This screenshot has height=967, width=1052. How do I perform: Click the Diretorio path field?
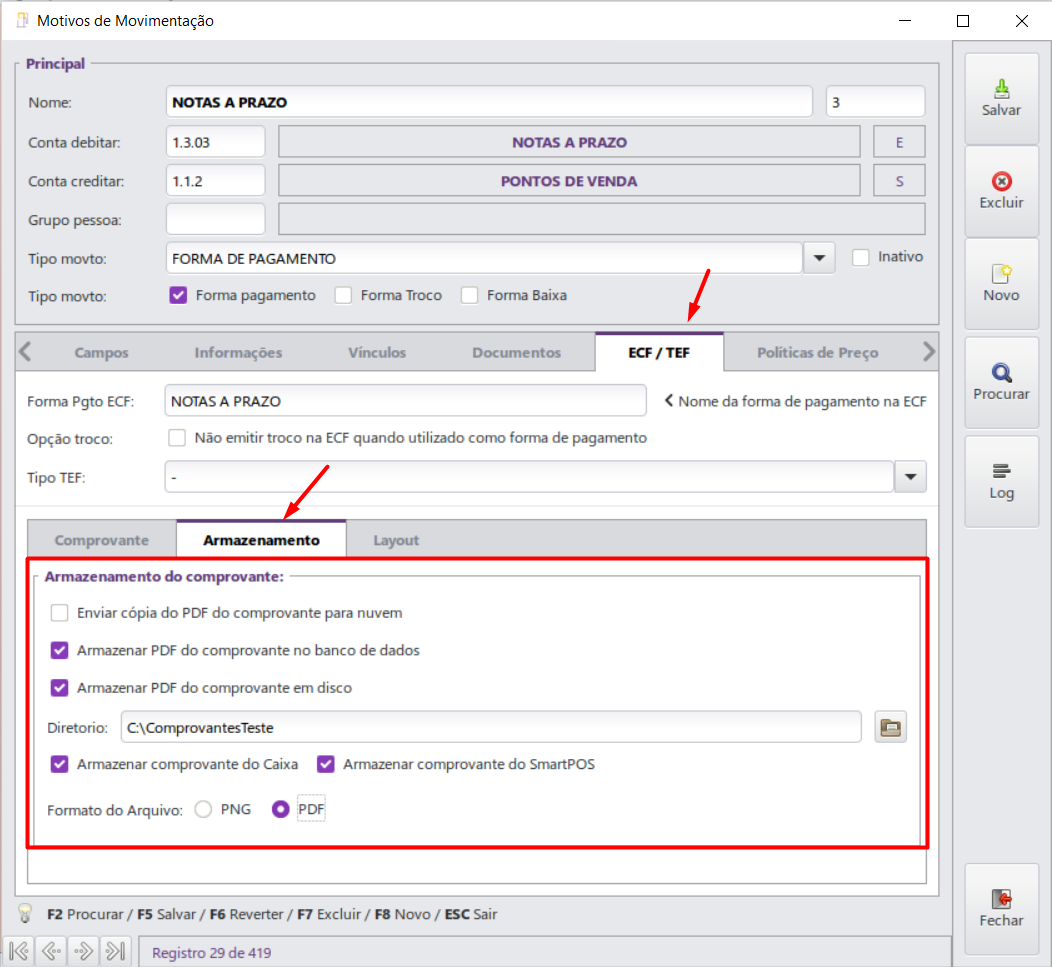[x=491, y=727]
